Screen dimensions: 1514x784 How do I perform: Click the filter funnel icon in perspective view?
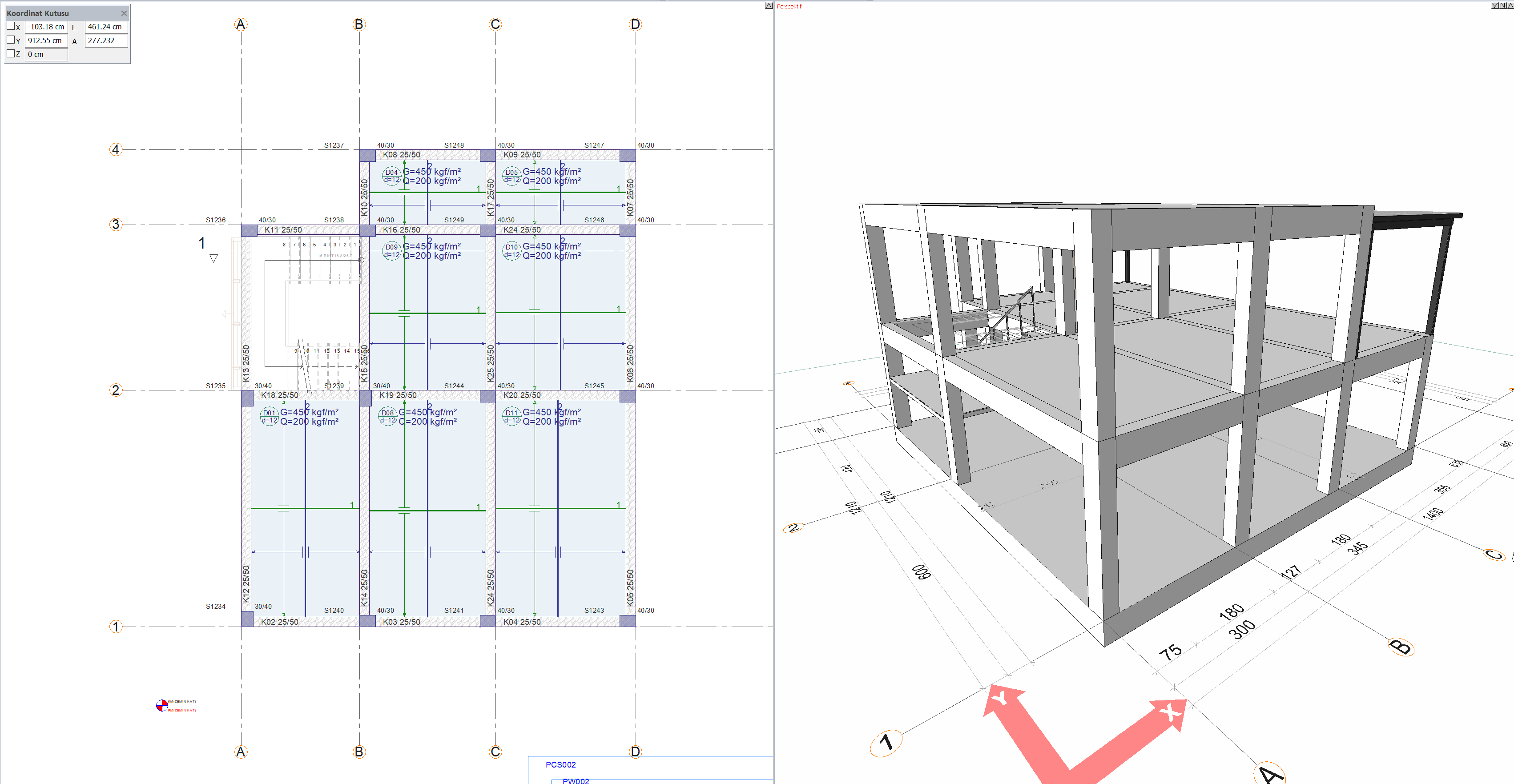(1494, 5)
